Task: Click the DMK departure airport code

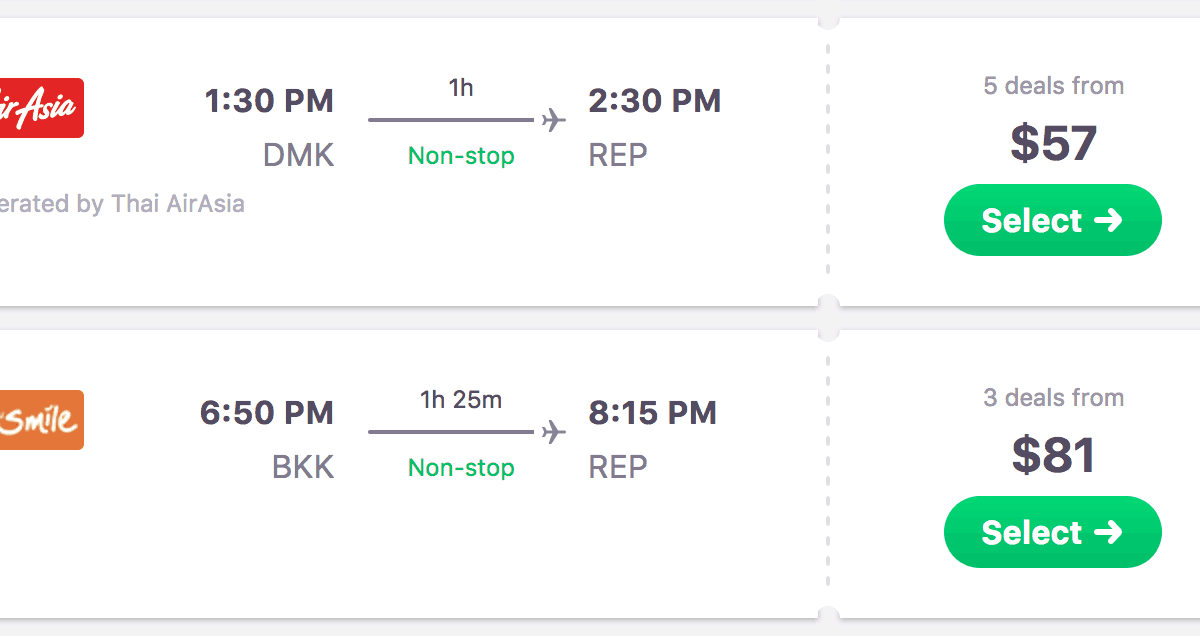Action: click(298, 155)
